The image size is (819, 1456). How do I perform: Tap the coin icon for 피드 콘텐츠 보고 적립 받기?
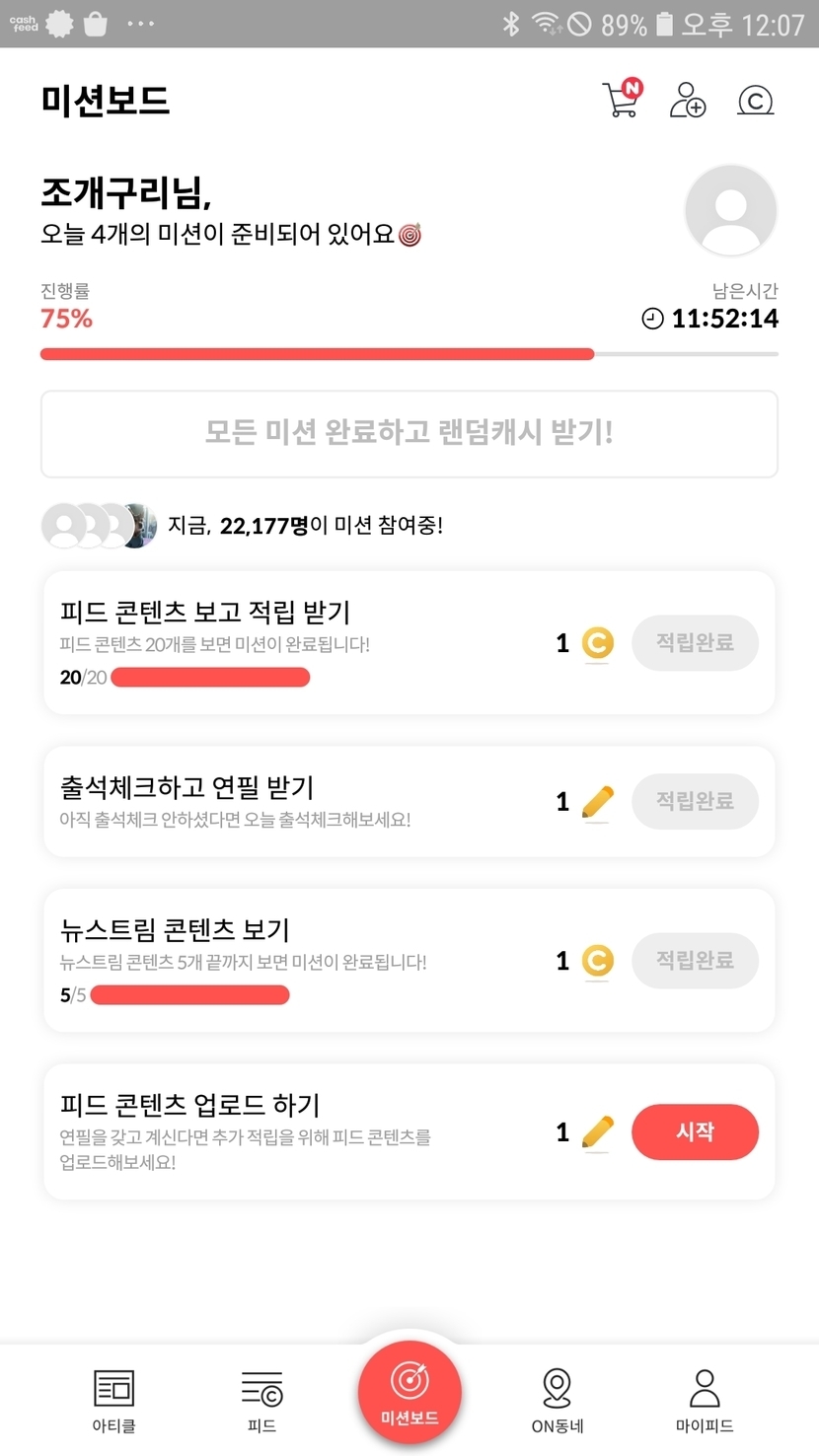pos(597,643)
